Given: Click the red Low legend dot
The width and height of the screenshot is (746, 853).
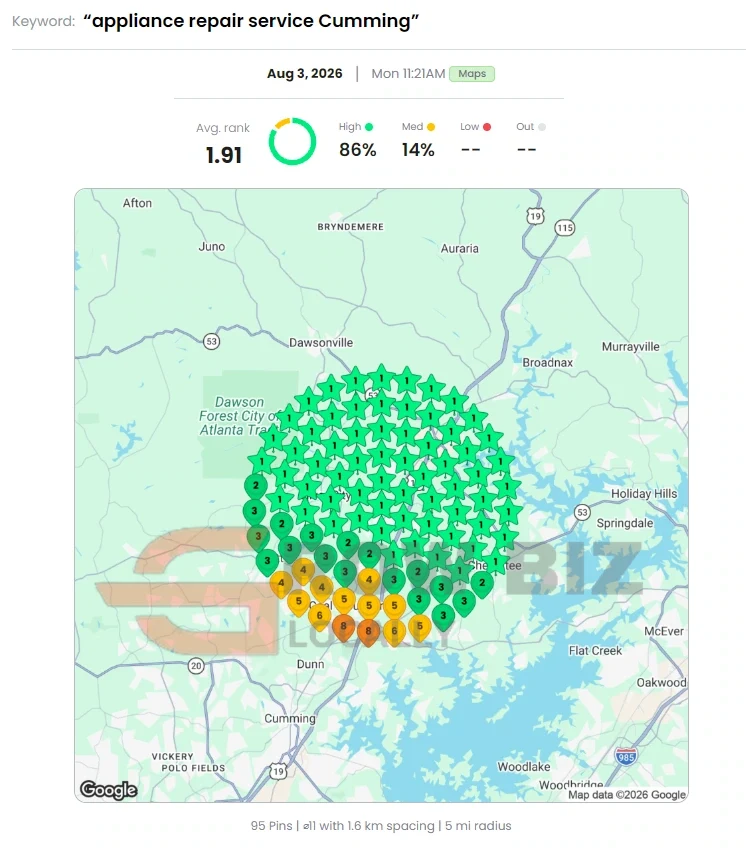Looking at the screenshot, I should [487, 127].
